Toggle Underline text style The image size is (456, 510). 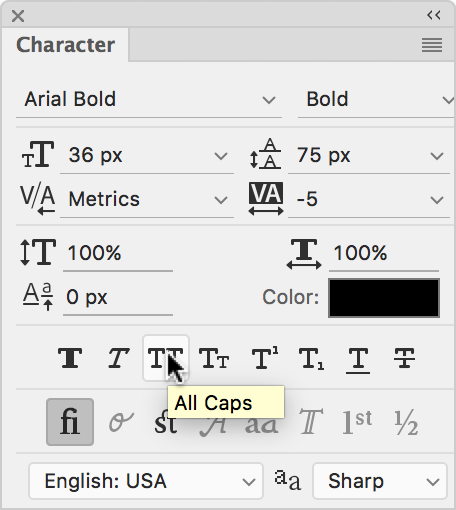pos(358,358)
